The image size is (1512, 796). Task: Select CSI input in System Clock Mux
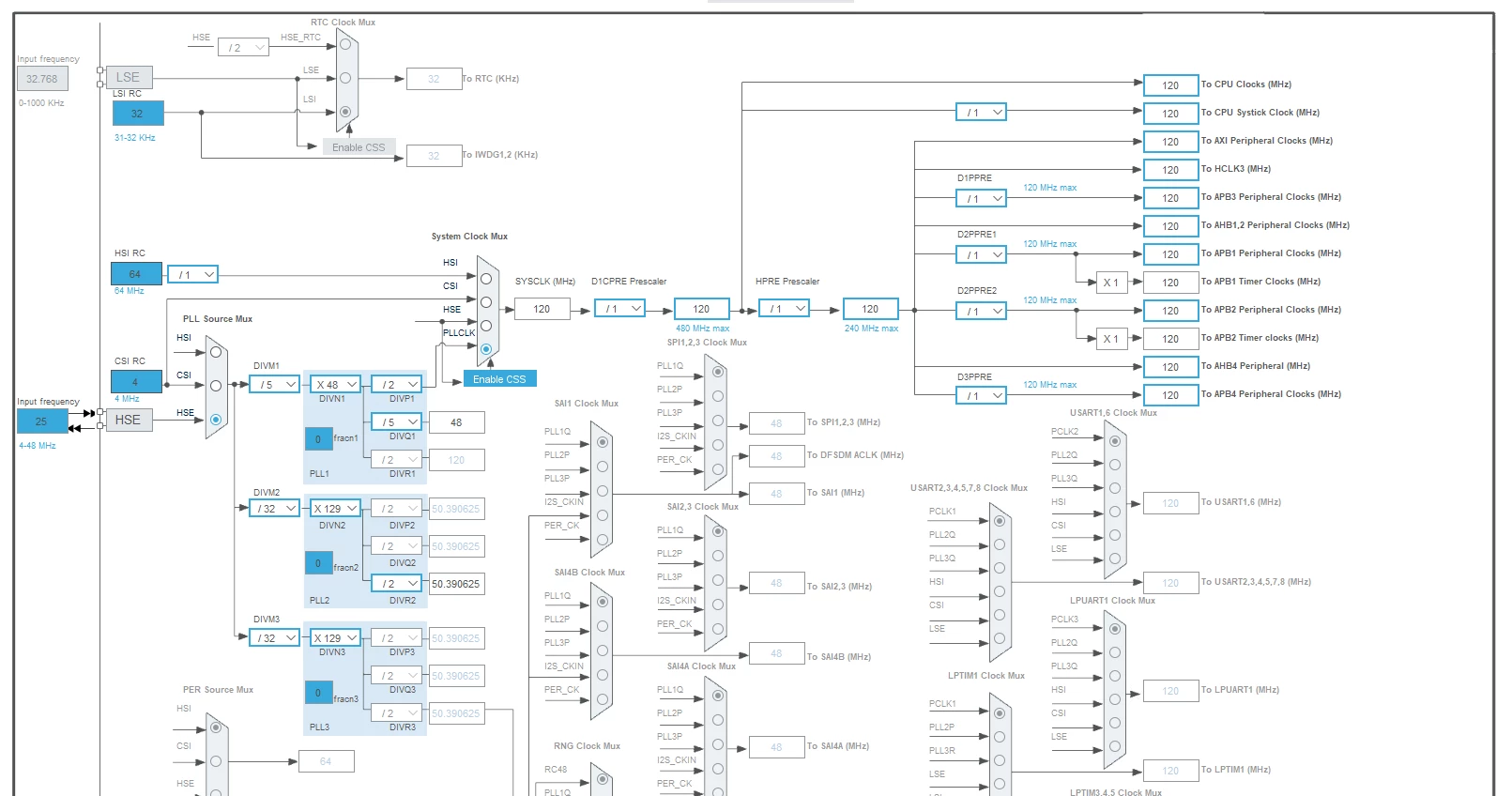tap(486, 302)
